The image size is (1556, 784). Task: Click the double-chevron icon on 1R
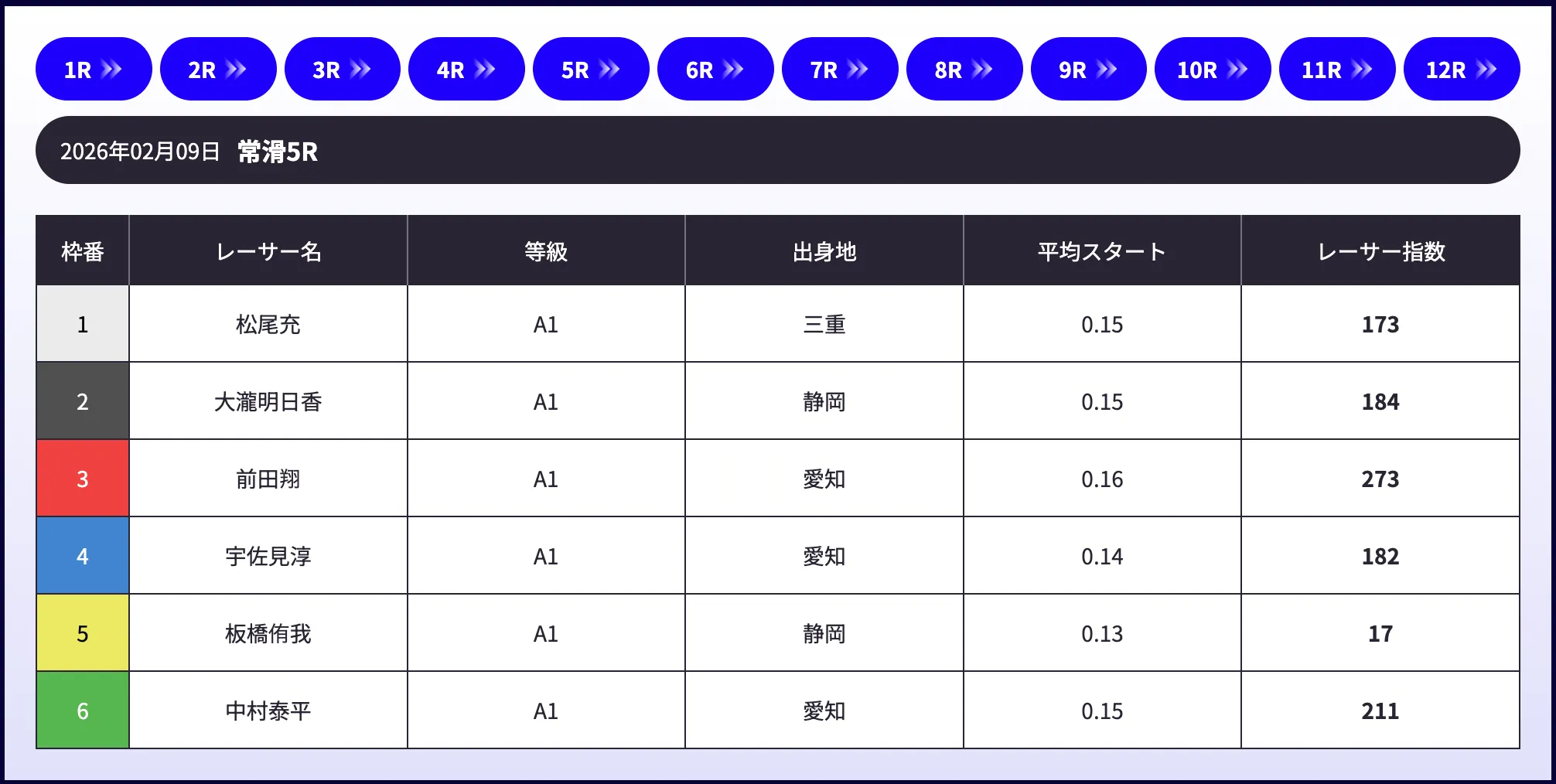111,70
